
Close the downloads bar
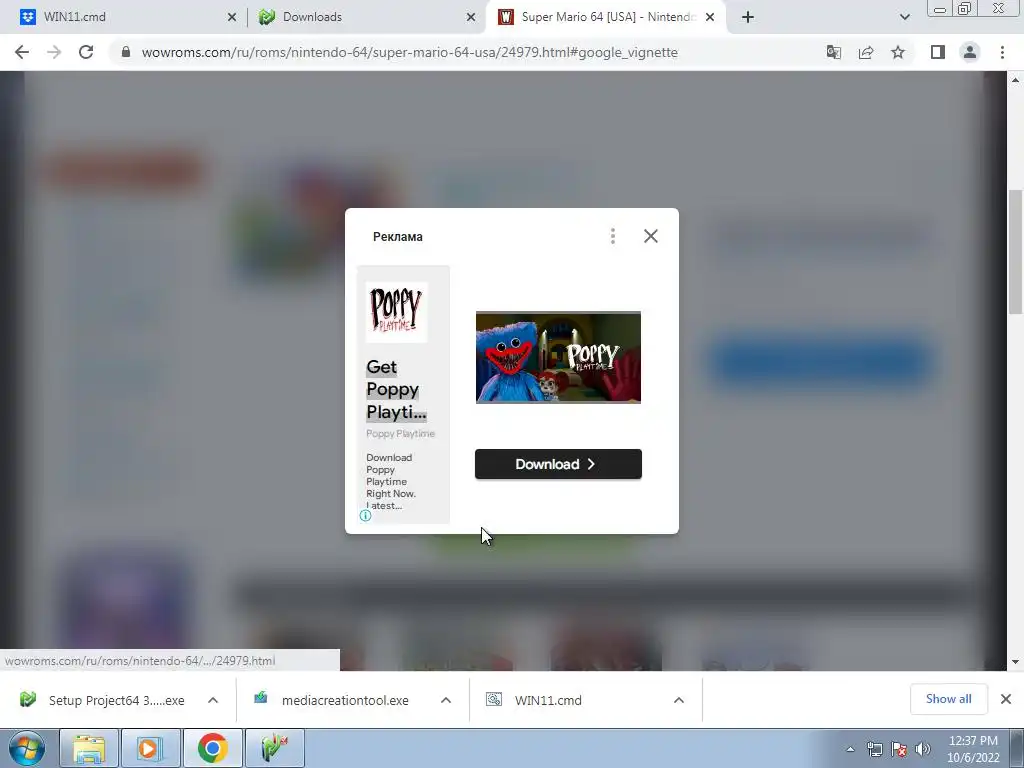(1006, 699)
